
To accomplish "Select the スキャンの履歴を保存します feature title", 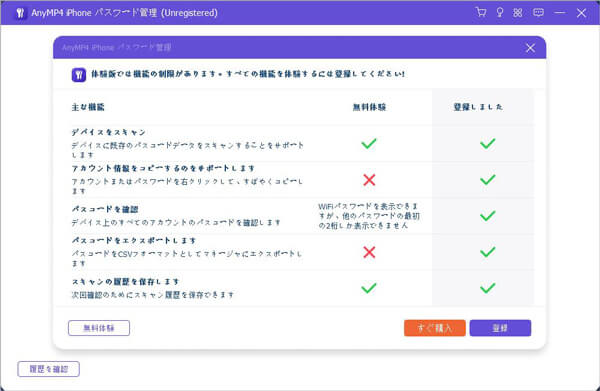I will [126, 282].
